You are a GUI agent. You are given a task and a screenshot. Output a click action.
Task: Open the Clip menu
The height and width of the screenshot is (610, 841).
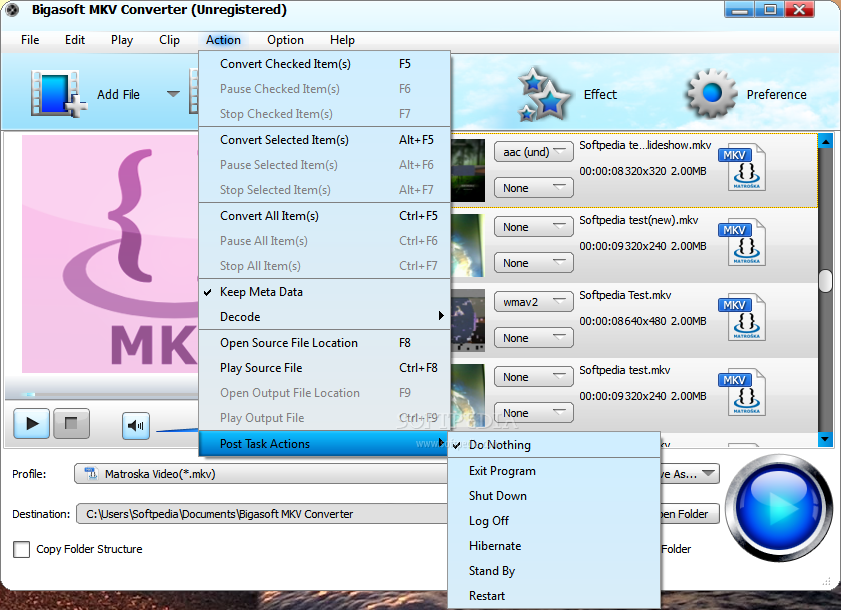(x=169, y=40)
